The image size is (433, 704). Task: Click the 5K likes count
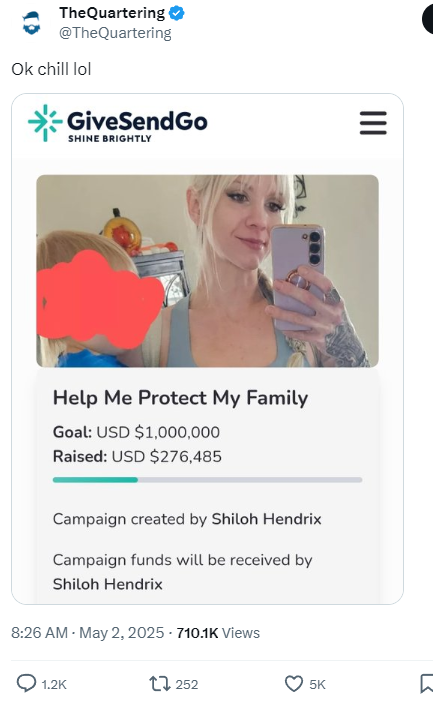tap(317, 684)
